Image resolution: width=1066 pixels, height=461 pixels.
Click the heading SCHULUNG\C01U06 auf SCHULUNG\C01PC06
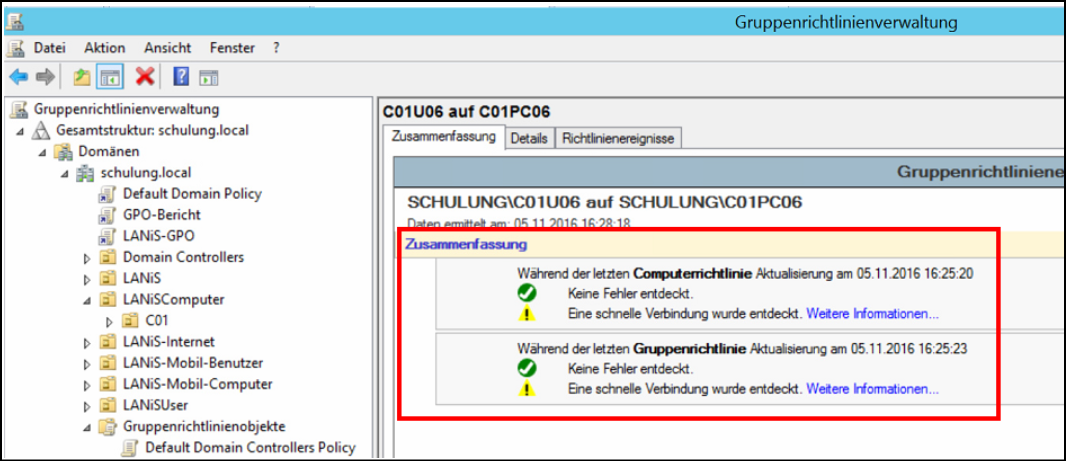tap(604, 202)
